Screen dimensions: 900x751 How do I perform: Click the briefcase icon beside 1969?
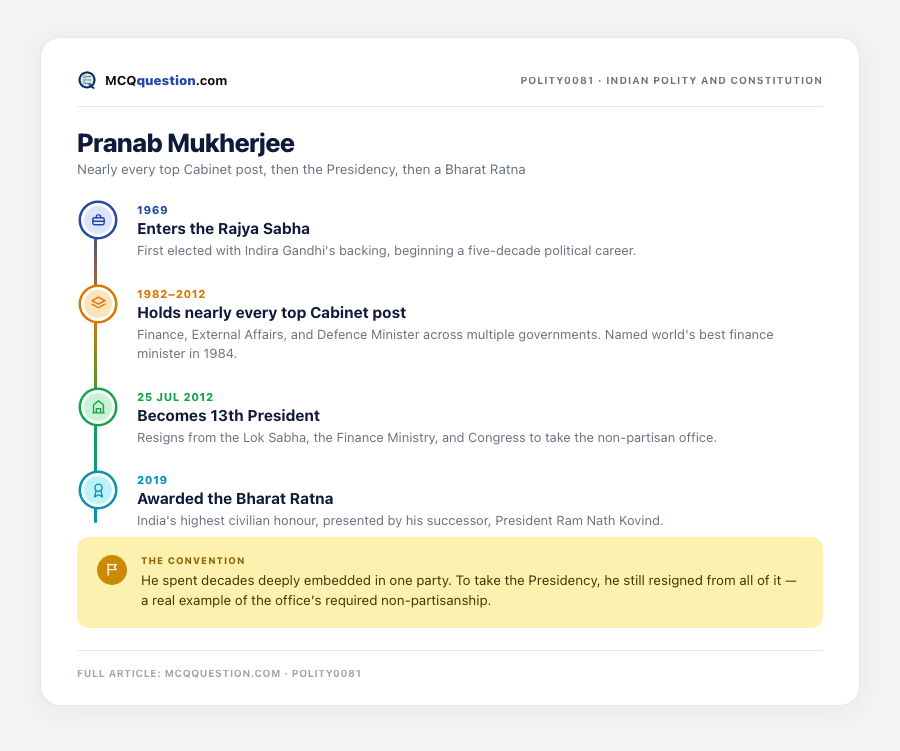point(98,220)
